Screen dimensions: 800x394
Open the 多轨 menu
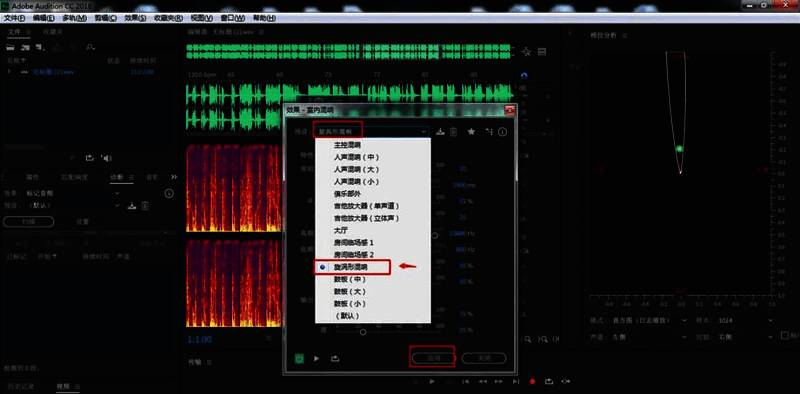coord(74,18)
